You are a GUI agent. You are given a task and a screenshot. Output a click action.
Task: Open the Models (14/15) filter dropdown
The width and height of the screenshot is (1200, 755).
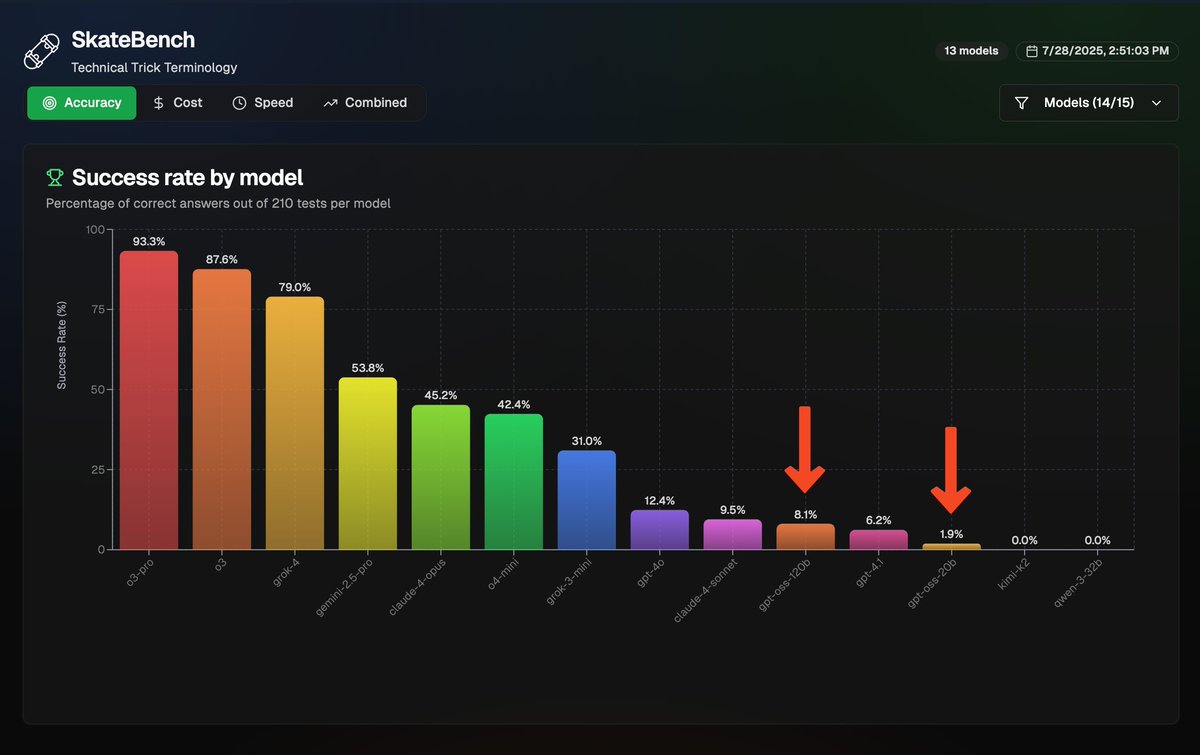tap(1089, 103)
